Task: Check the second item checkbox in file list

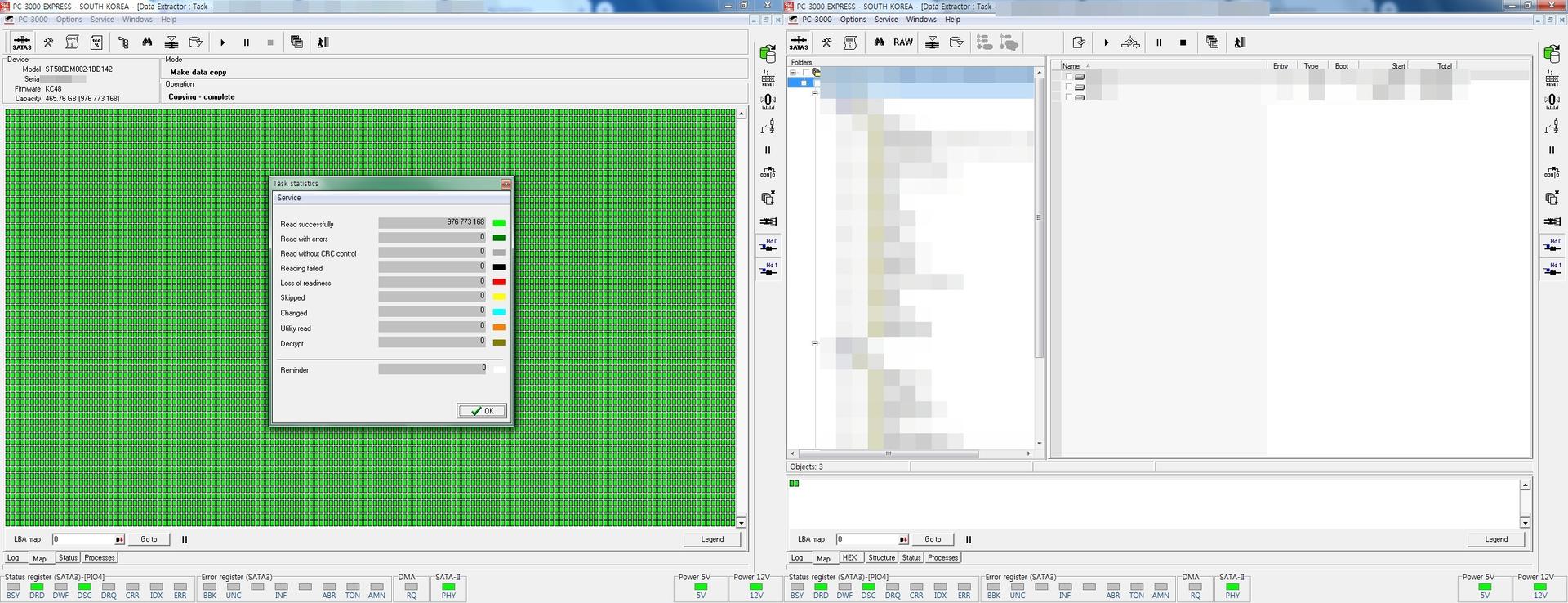Action: point(1068,87)
